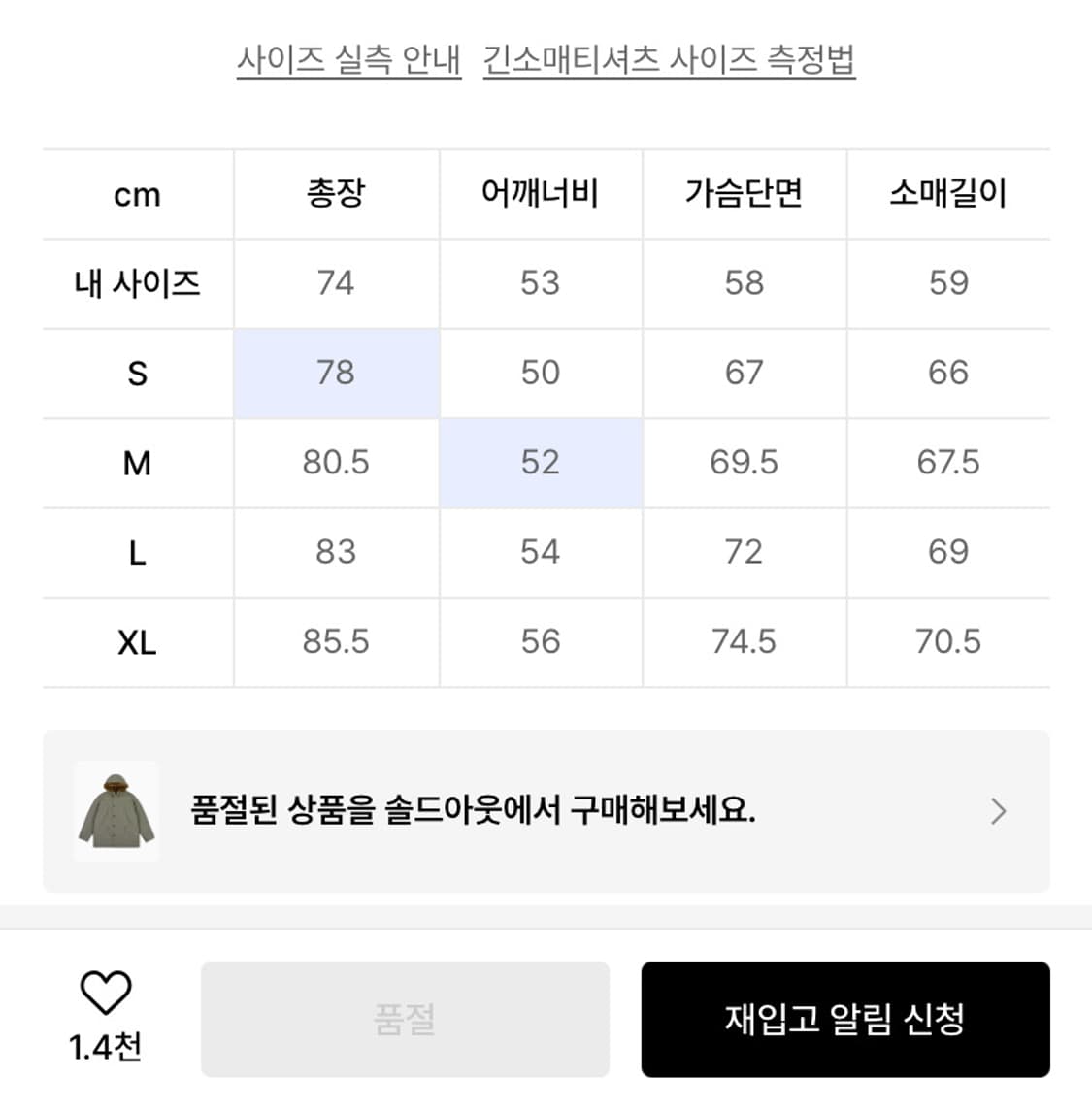Click the 내 사이즈 row label
The image size is (1092, 1109).
tap(137, 283)
